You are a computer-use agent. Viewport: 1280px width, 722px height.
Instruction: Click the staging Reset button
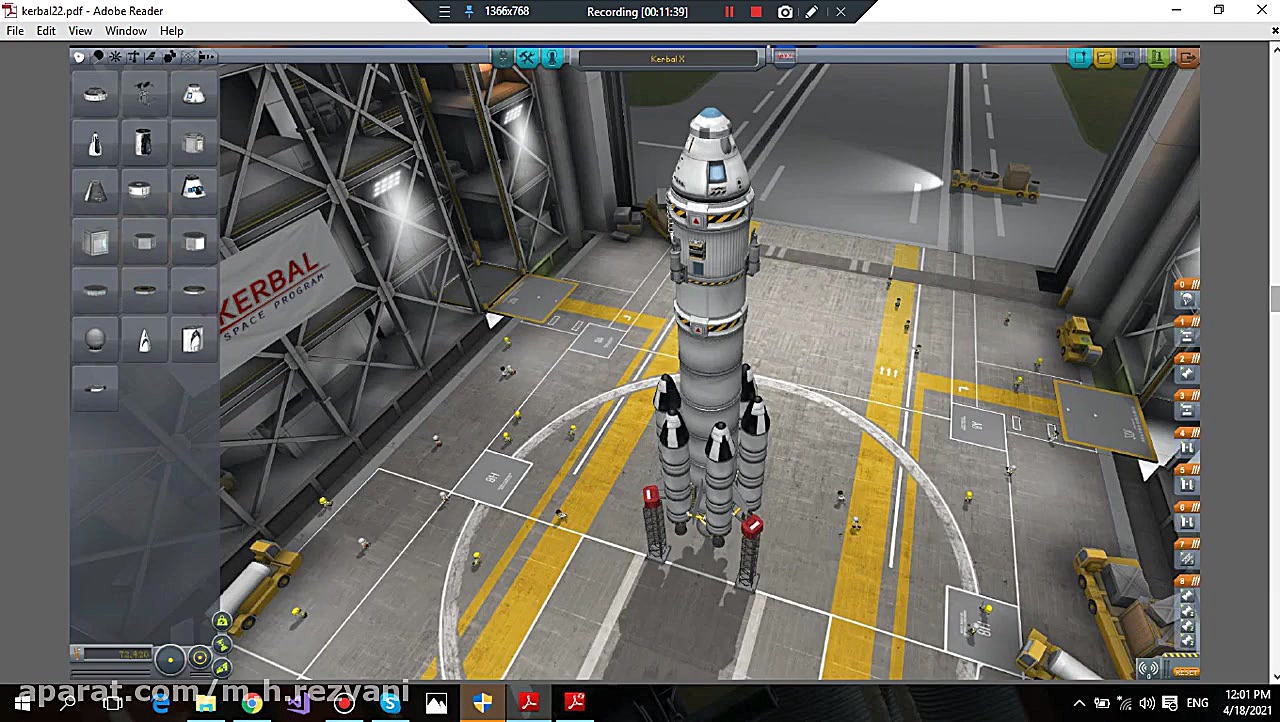tap(1186, 672)
